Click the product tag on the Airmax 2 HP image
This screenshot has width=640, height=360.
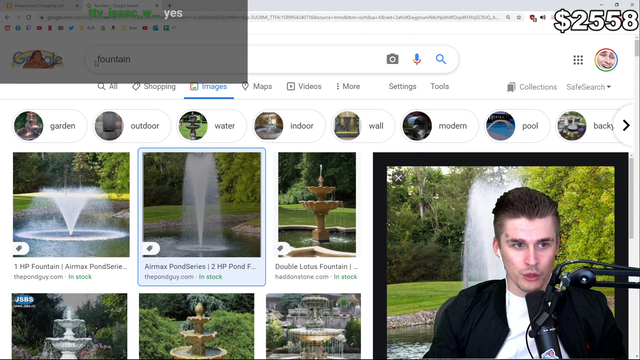(x=150, y=248)
